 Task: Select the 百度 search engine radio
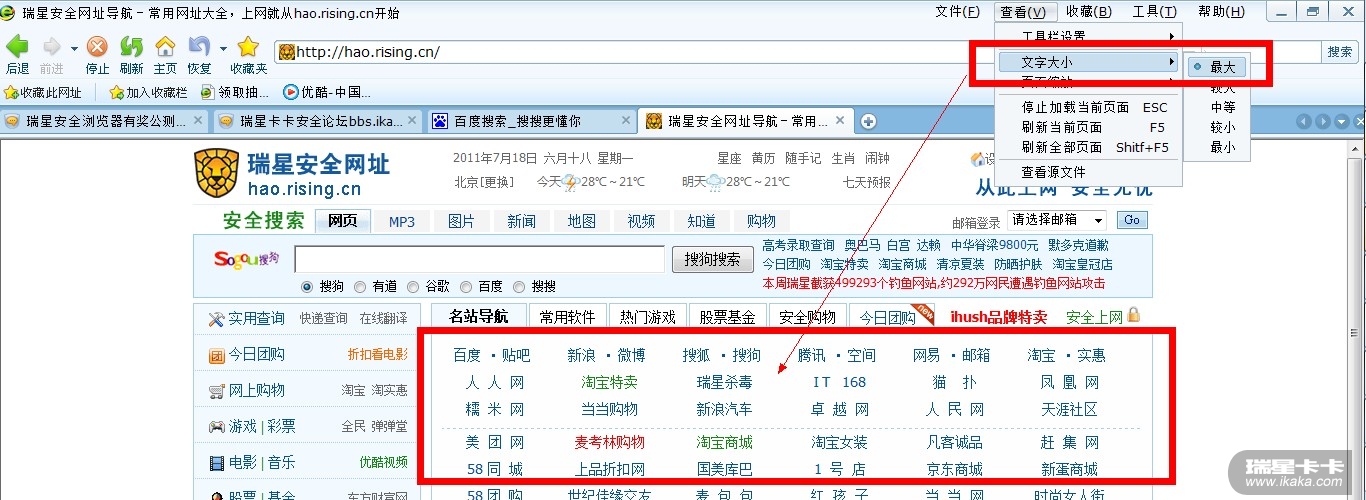click(x=466, y=286)
